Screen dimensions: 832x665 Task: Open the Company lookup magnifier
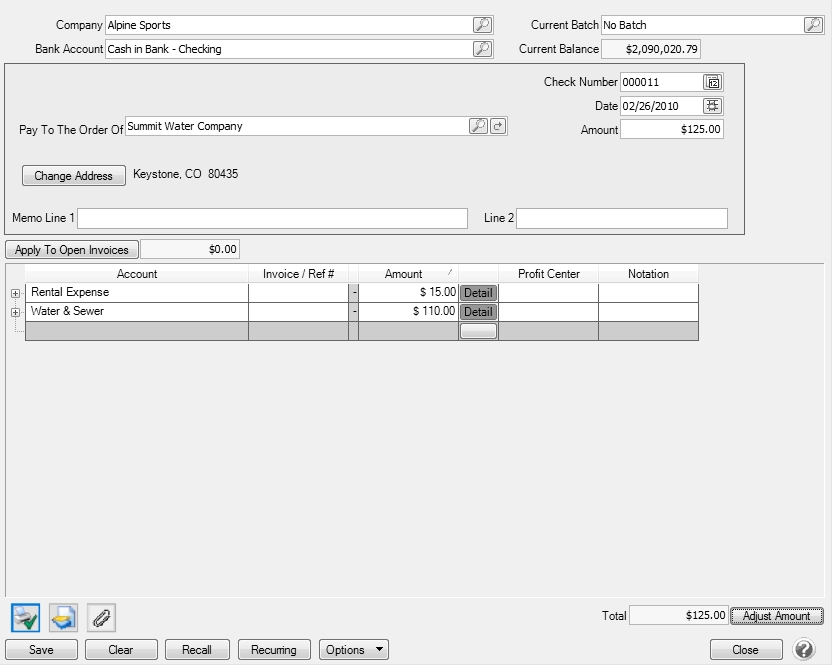point(482,25)
